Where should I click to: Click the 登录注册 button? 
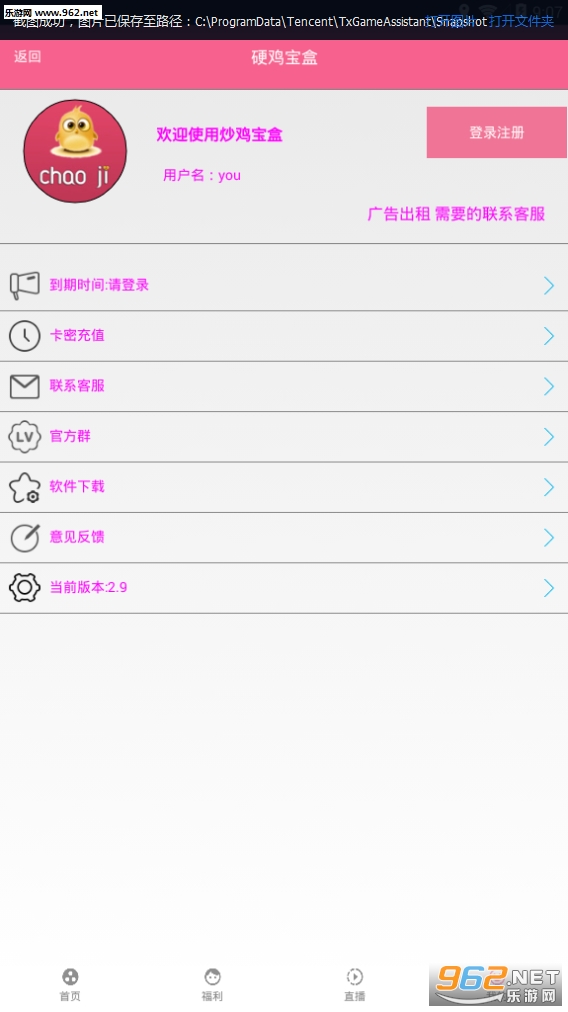496,132
